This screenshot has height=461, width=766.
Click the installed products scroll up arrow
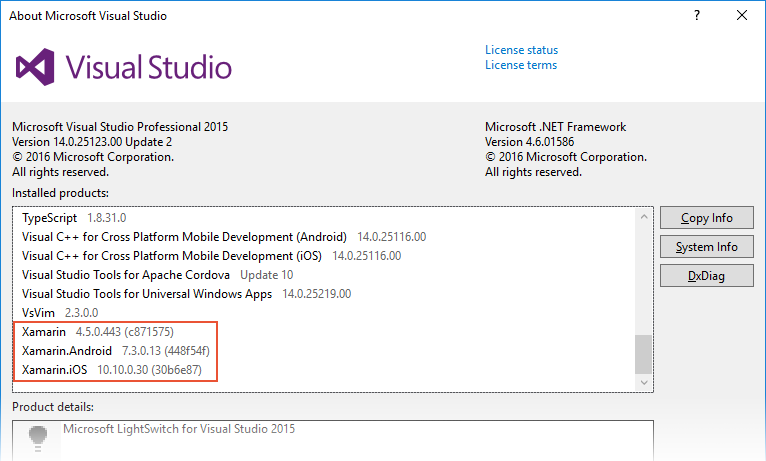[644, 217]
